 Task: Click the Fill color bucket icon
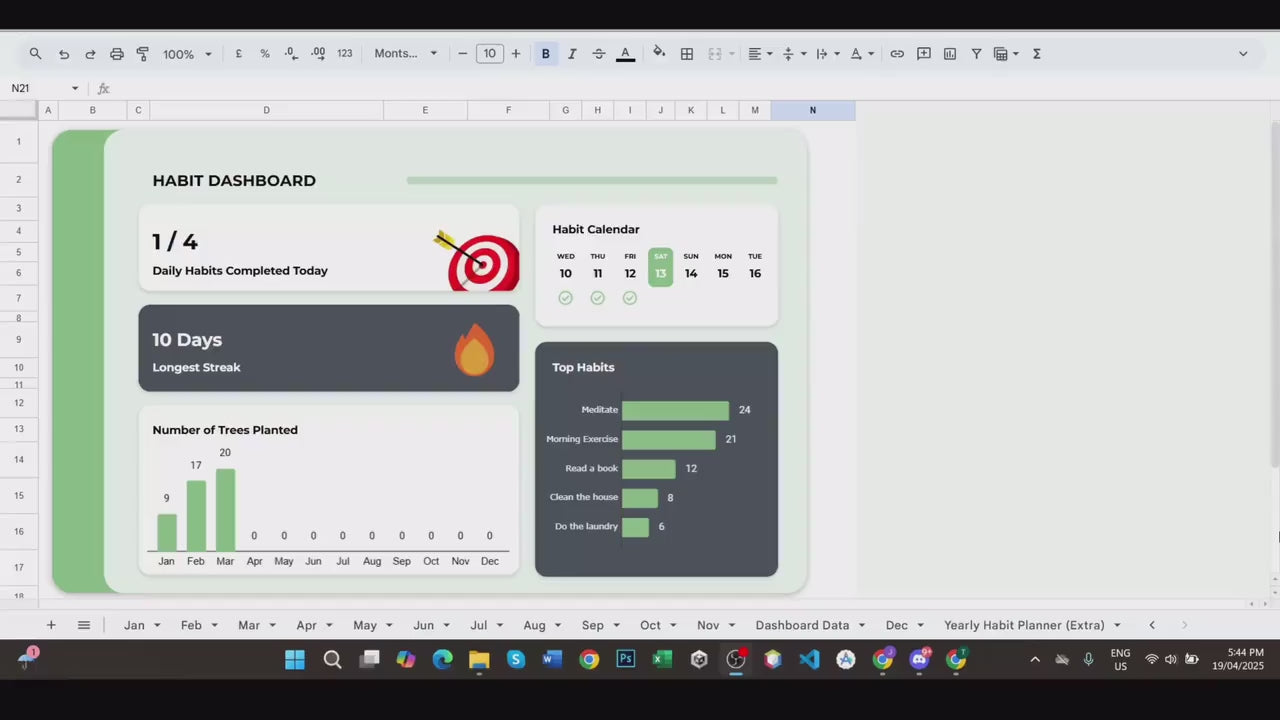tap(659, 53)
